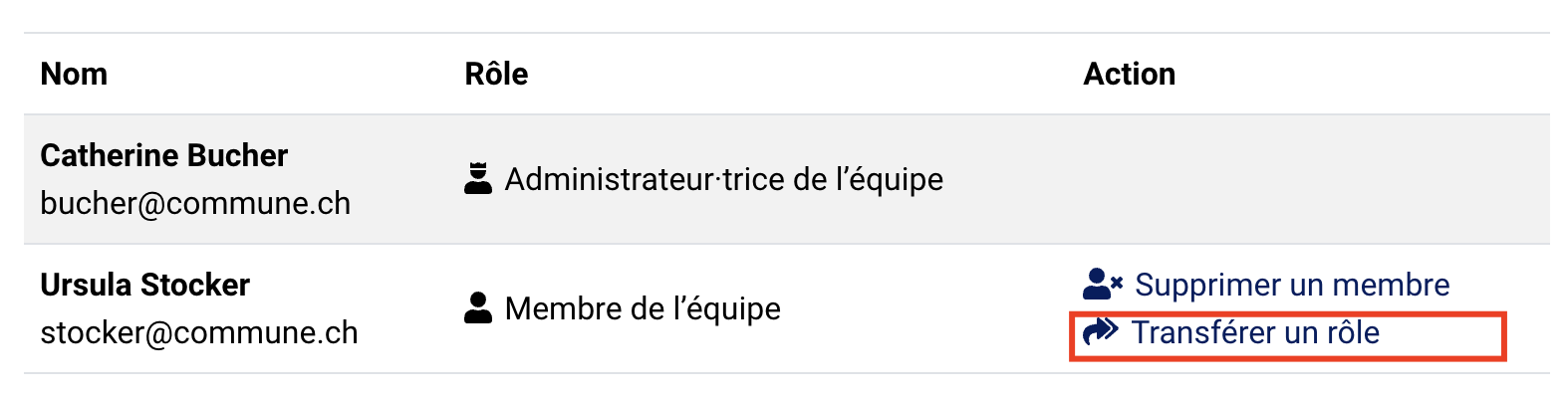
Task: Click the email stocker@commune.ch
Action: (x=199, y=332)
